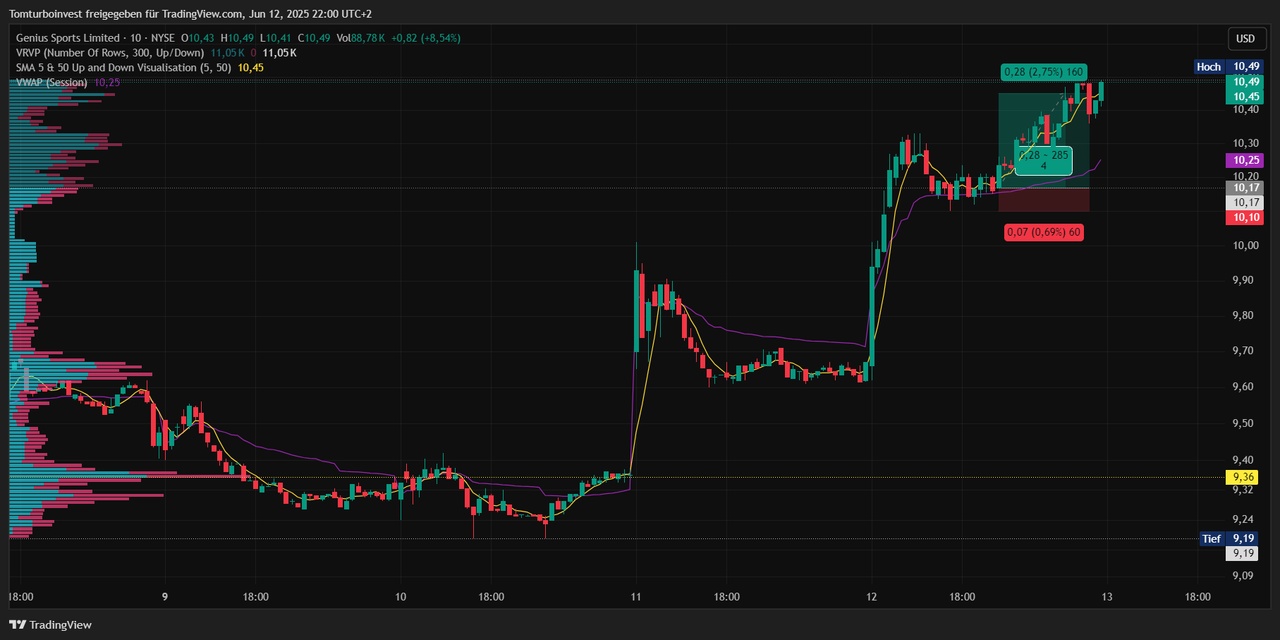Click the 9,24 price scale label
The height and width of the screenshot is (640, 1280).
coord(1244,519)
